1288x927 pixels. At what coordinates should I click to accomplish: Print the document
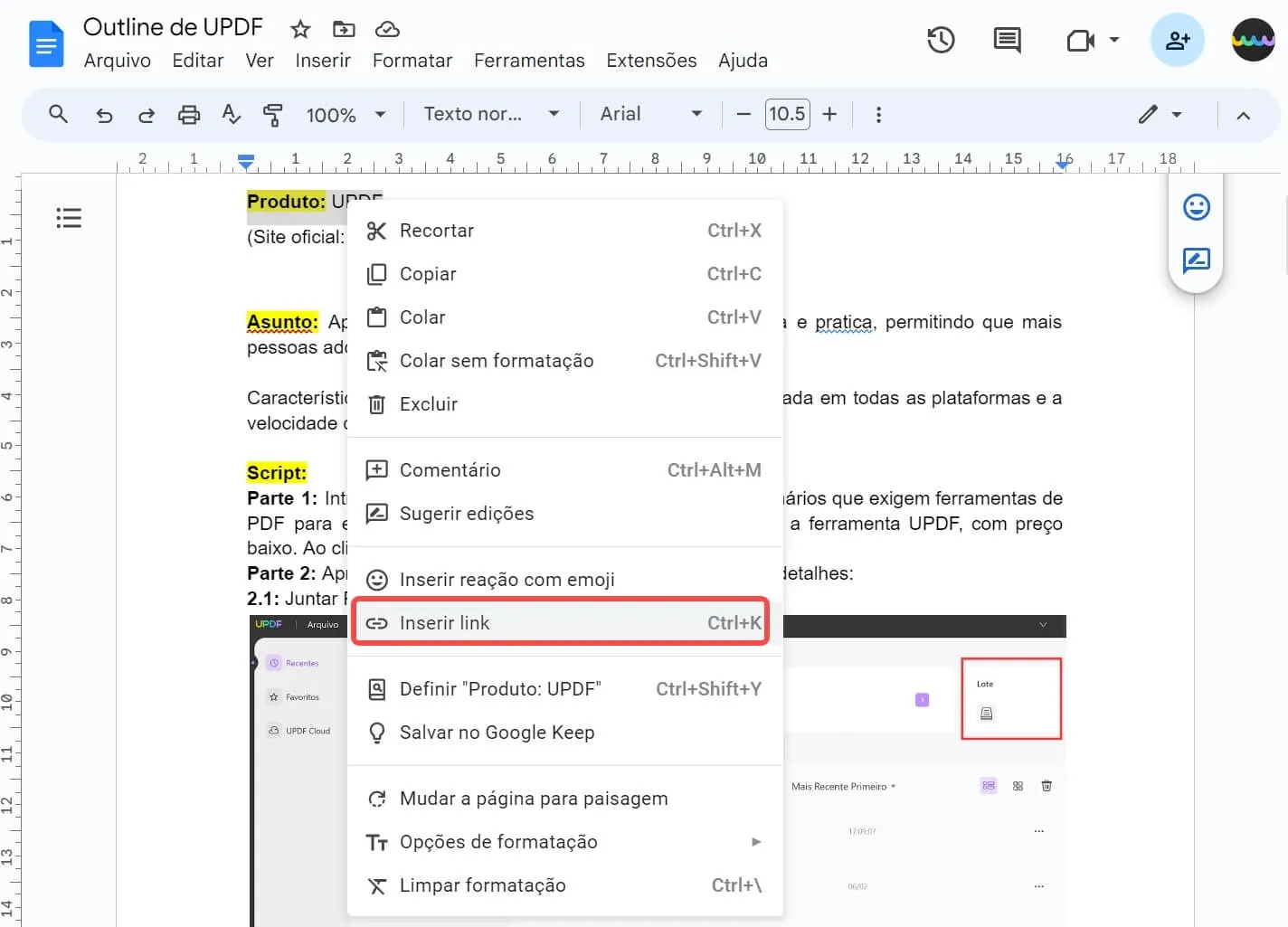tap(189, 115)
